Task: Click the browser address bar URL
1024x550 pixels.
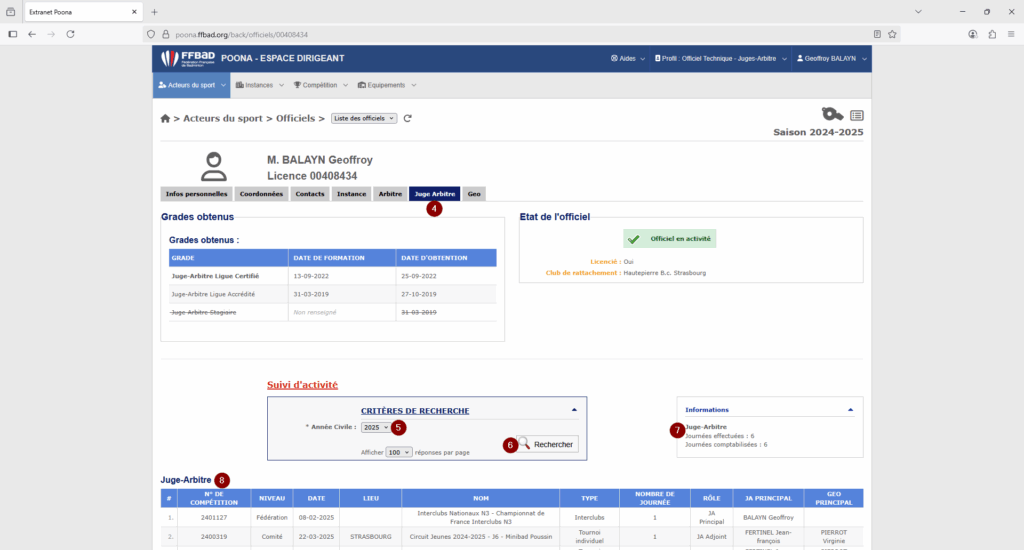Action: click(241, 35)
